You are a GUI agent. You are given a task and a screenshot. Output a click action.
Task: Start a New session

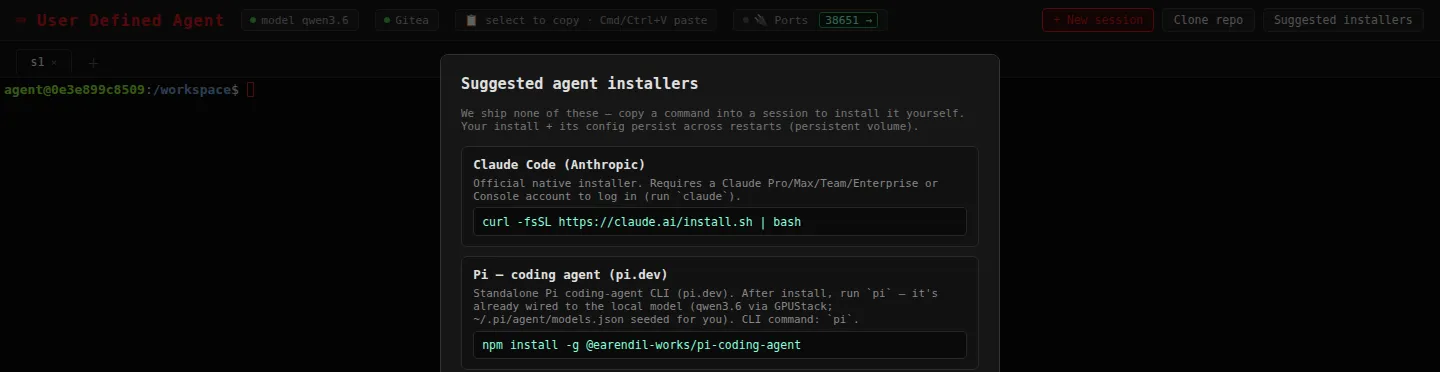coord(1098,20)
